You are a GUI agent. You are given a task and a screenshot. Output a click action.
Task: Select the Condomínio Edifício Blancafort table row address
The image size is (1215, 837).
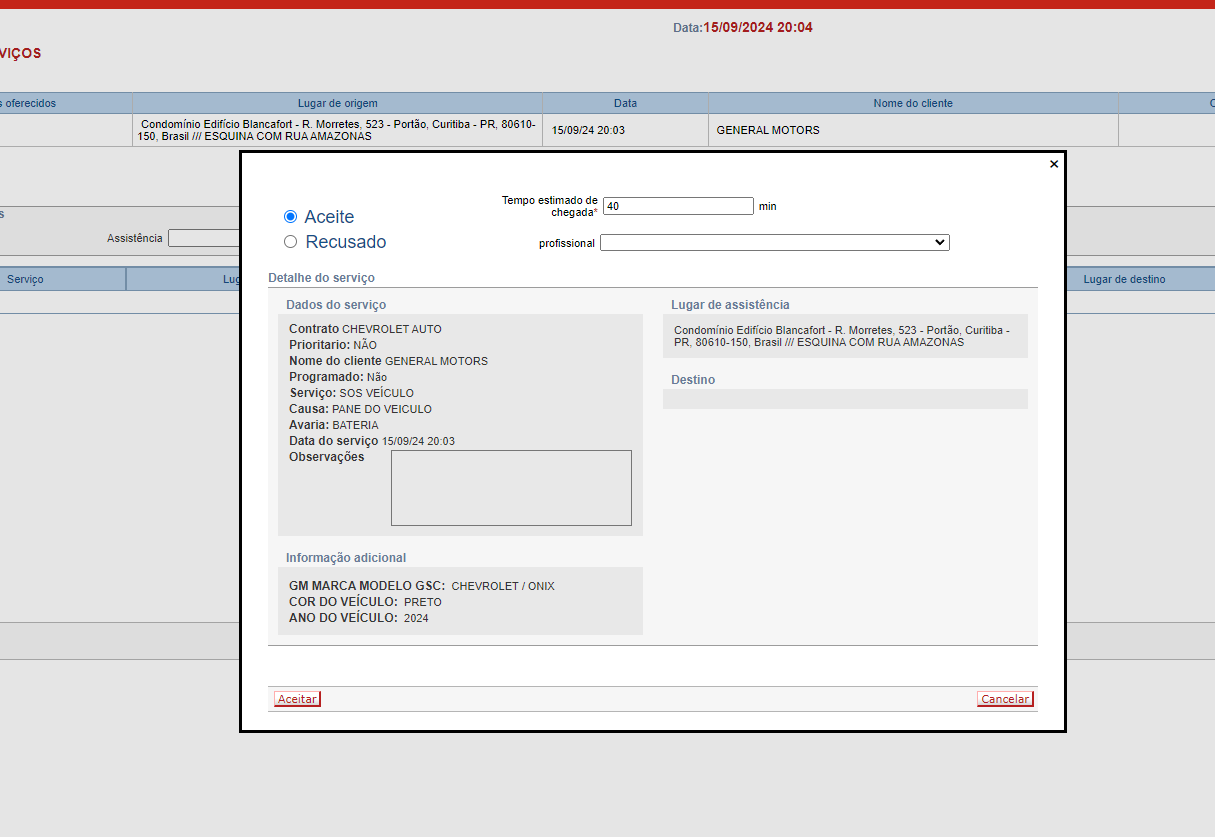(x=337, y=130)
